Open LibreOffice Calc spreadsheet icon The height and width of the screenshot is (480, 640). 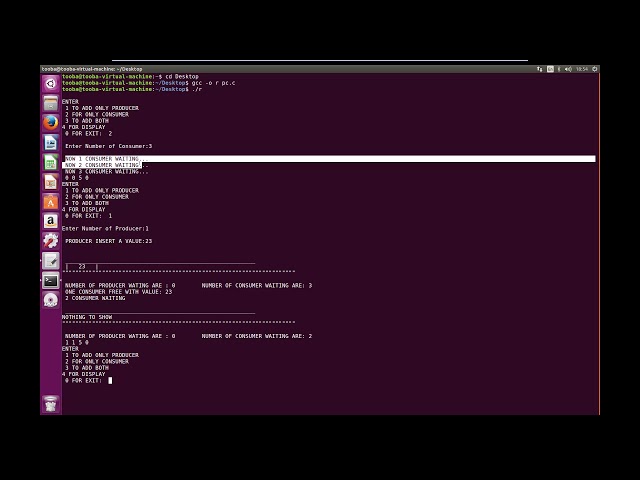[51, 162]
